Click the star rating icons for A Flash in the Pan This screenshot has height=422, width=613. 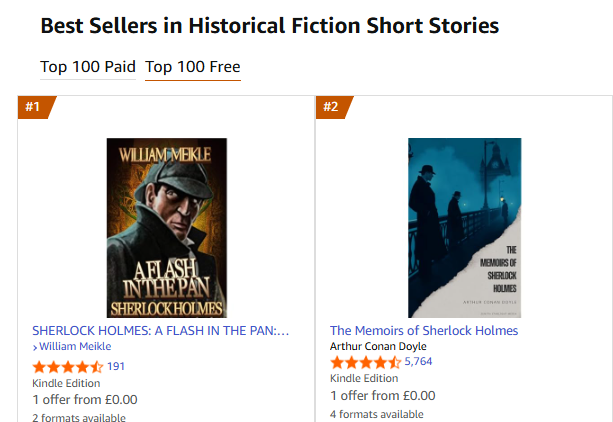tap(67, 367)
